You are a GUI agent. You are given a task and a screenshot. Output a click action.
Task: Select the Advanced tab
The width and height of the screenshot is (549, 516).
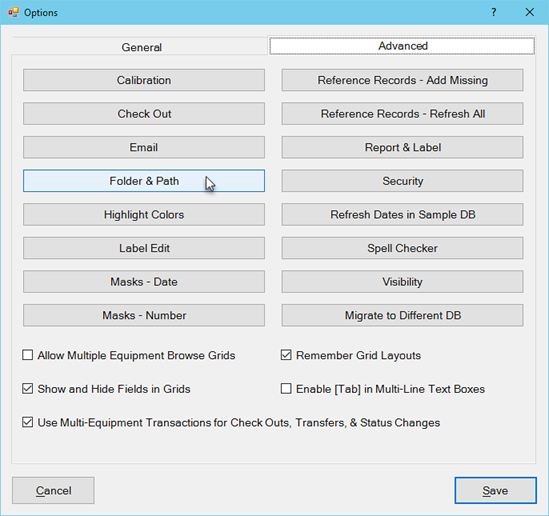coord(402,46)
